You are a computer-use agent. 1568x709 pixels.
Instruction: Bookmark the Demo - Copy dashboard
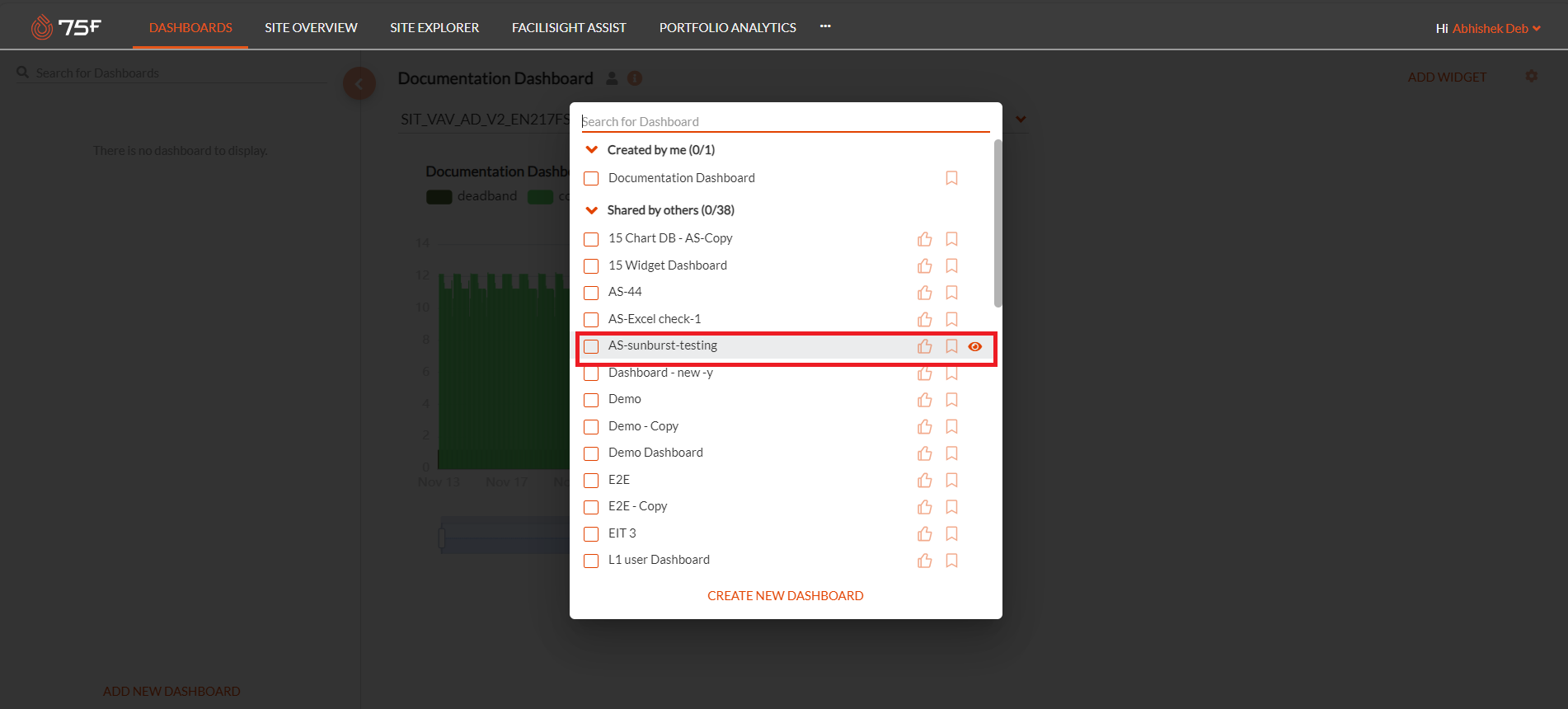coord(951,426)
